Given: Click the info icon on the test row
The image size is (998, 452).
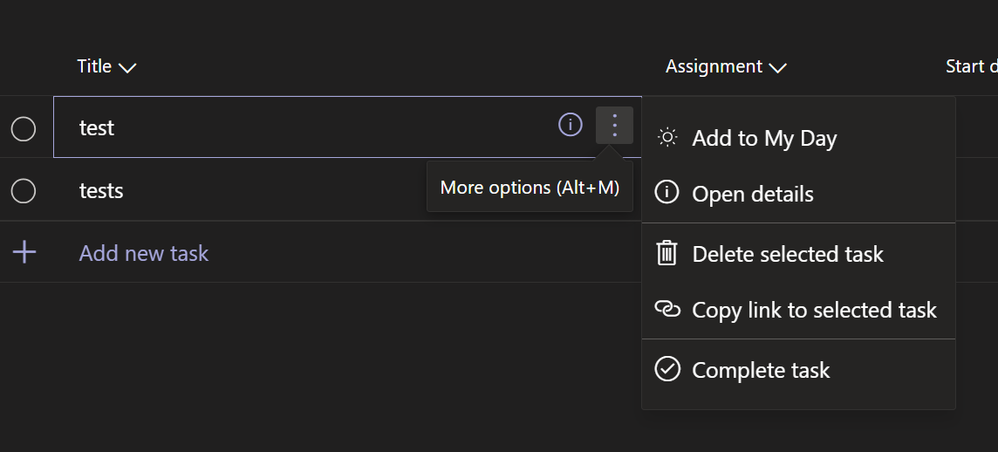Looking at the screenshot, I should [570, 125].
